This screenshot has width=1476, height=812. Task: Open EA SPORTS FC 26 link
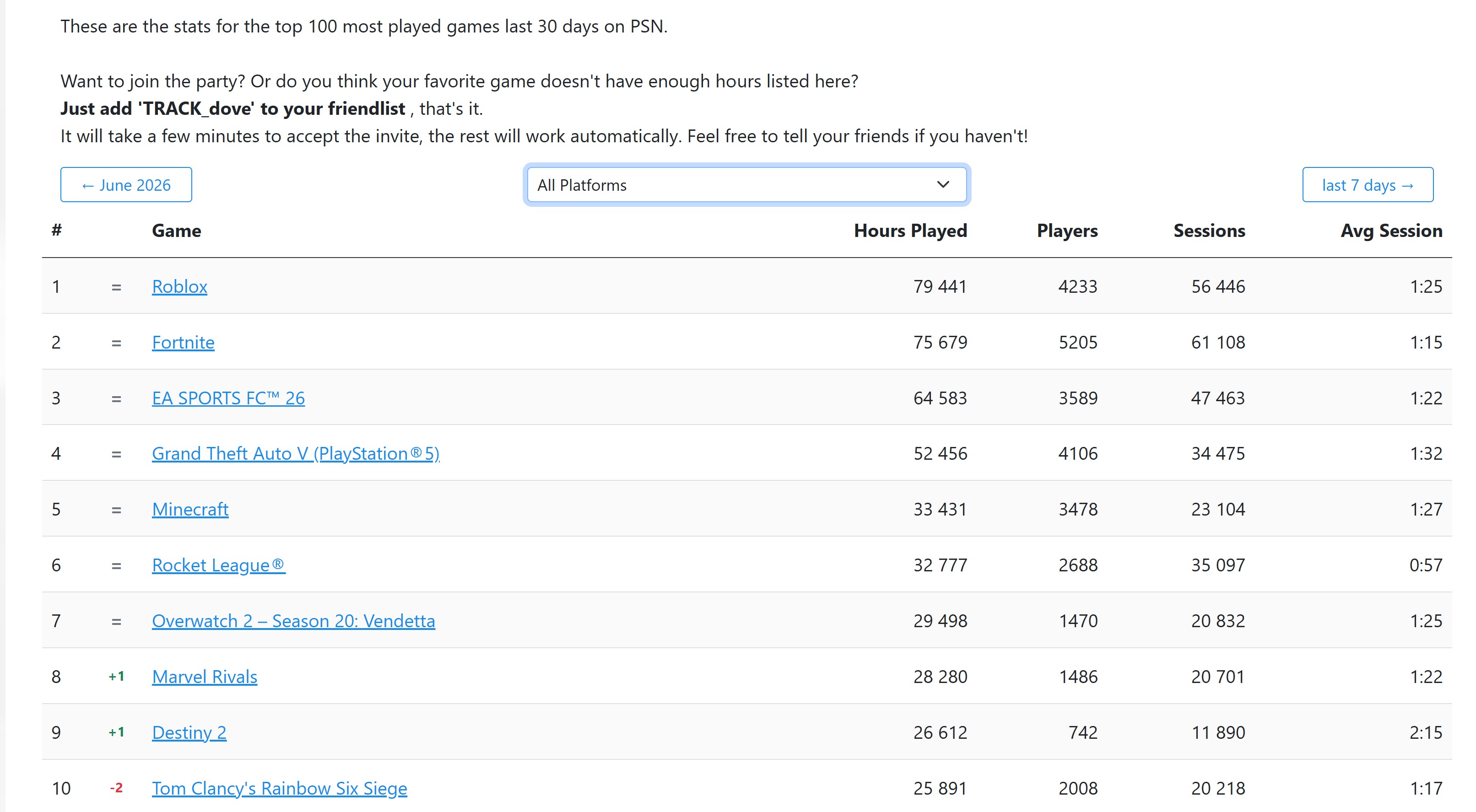228,398
